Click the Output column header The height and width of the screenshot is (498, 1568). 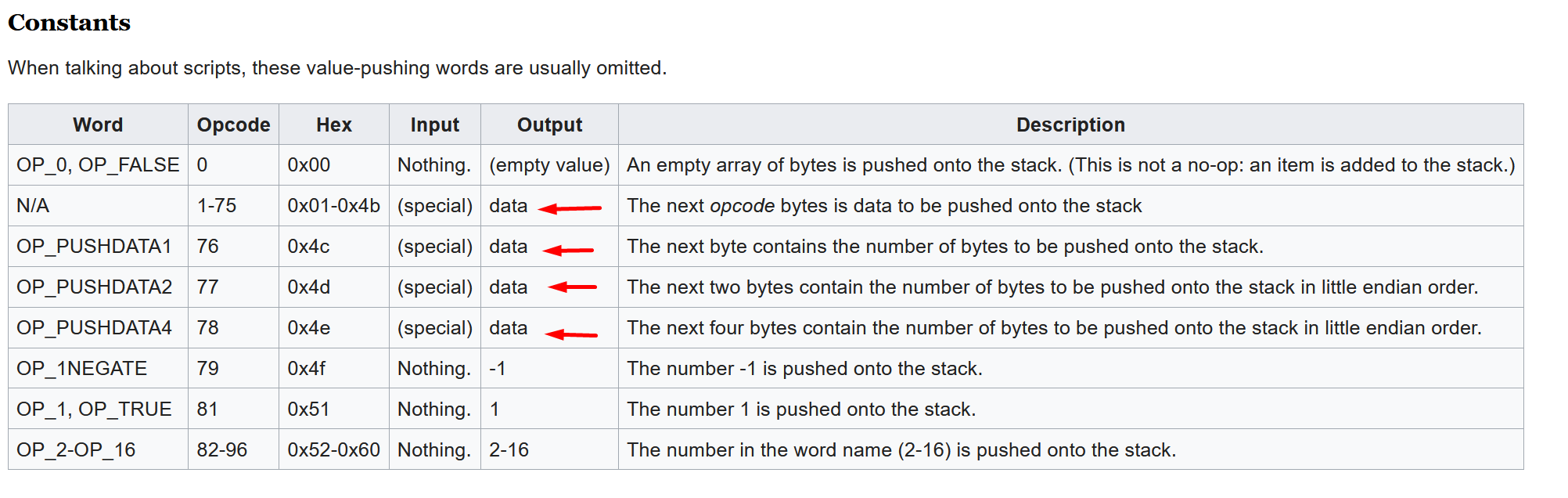tap(549, 125)
